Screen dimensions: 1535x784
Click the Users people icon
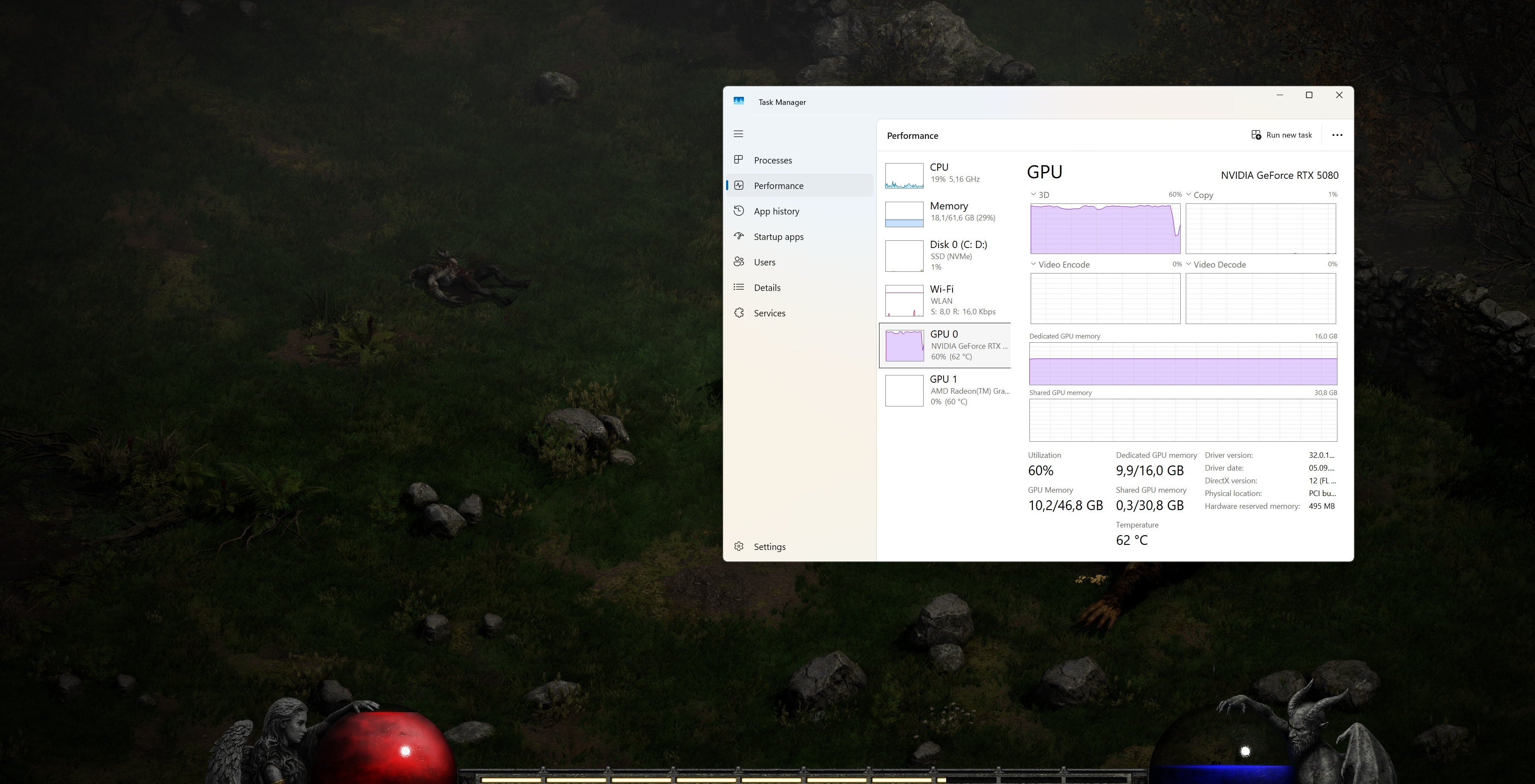coord(738,262)
